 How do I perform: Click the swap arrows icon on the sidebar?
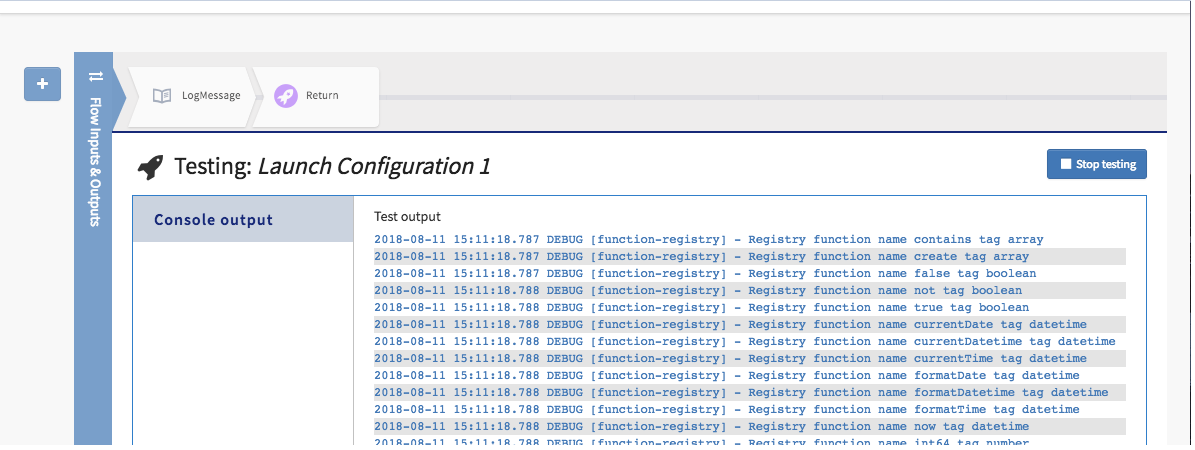pyautogui.click(x=96, y=77)
